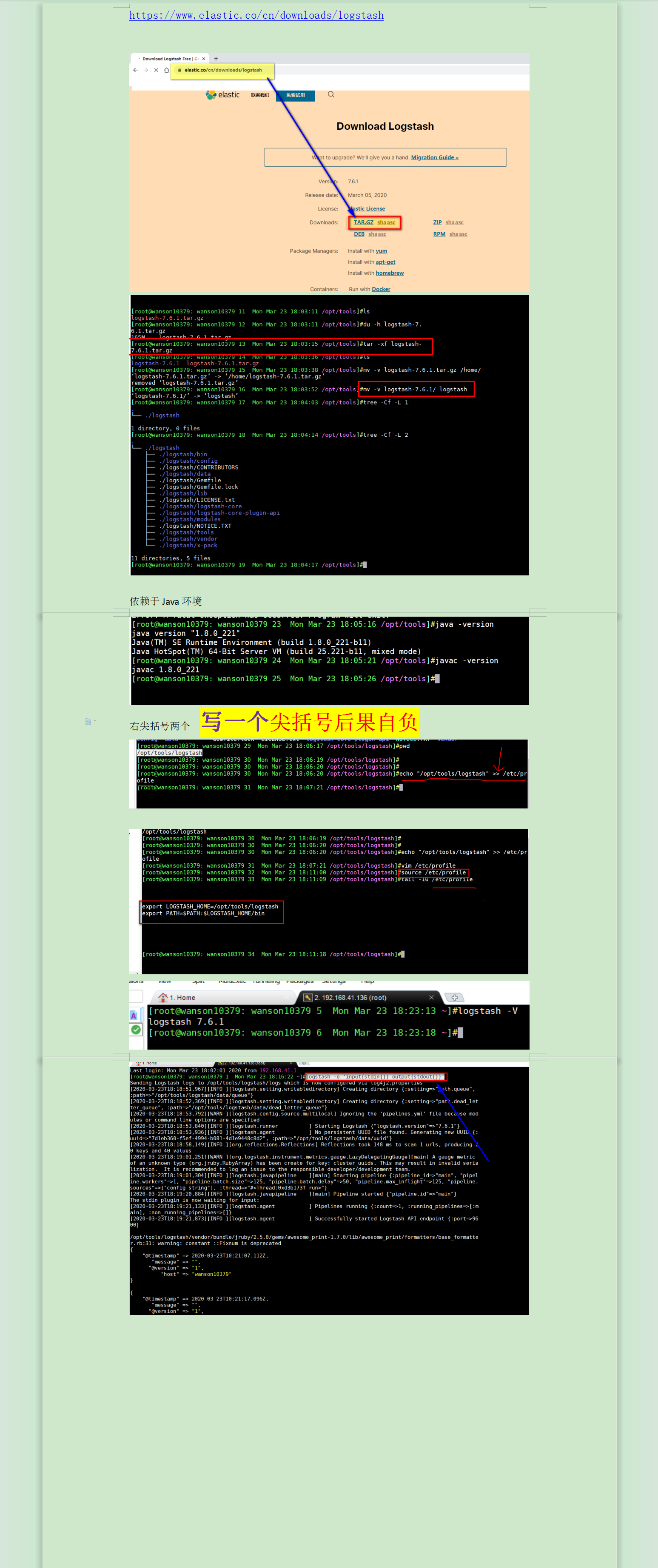Close the Download Logstash Free browser tab
Image resolution: width=658 pixels, height=1568 pixels.
pos(203,59)
